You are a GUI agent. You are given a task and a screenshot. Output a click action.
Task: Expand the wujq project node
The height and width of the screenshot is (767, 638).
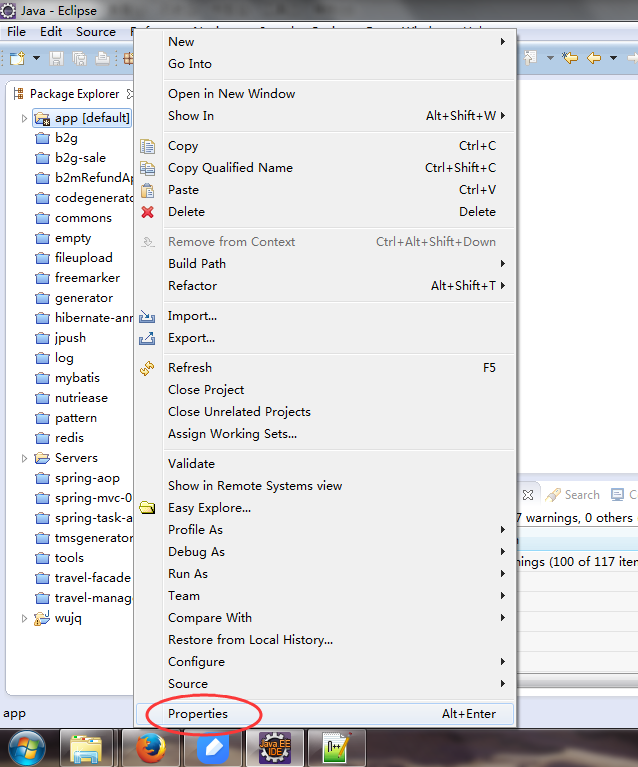pyautogui.click(x=24, y=618)
